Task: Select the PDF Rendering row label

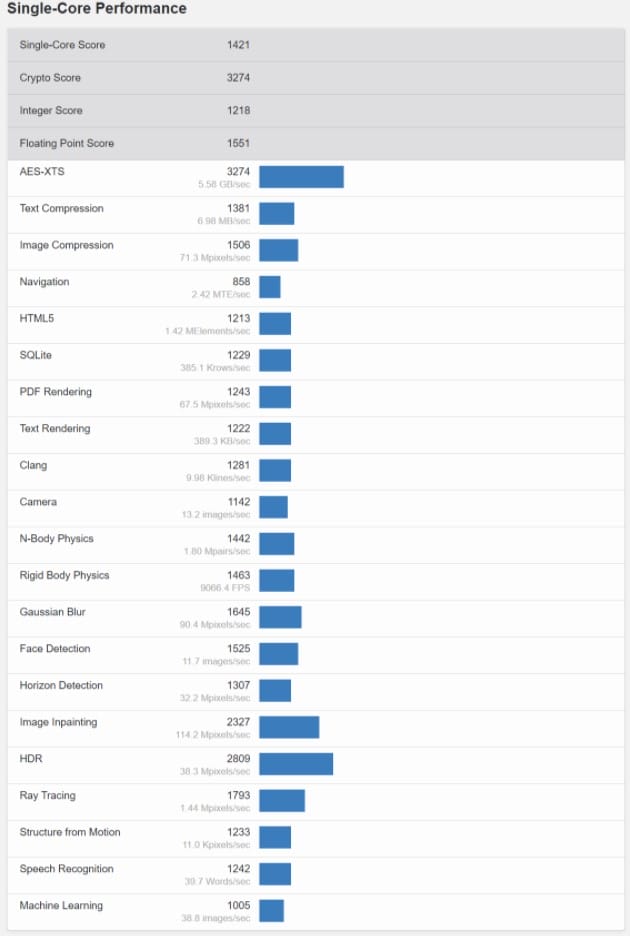Action: [x=55, y=392]
